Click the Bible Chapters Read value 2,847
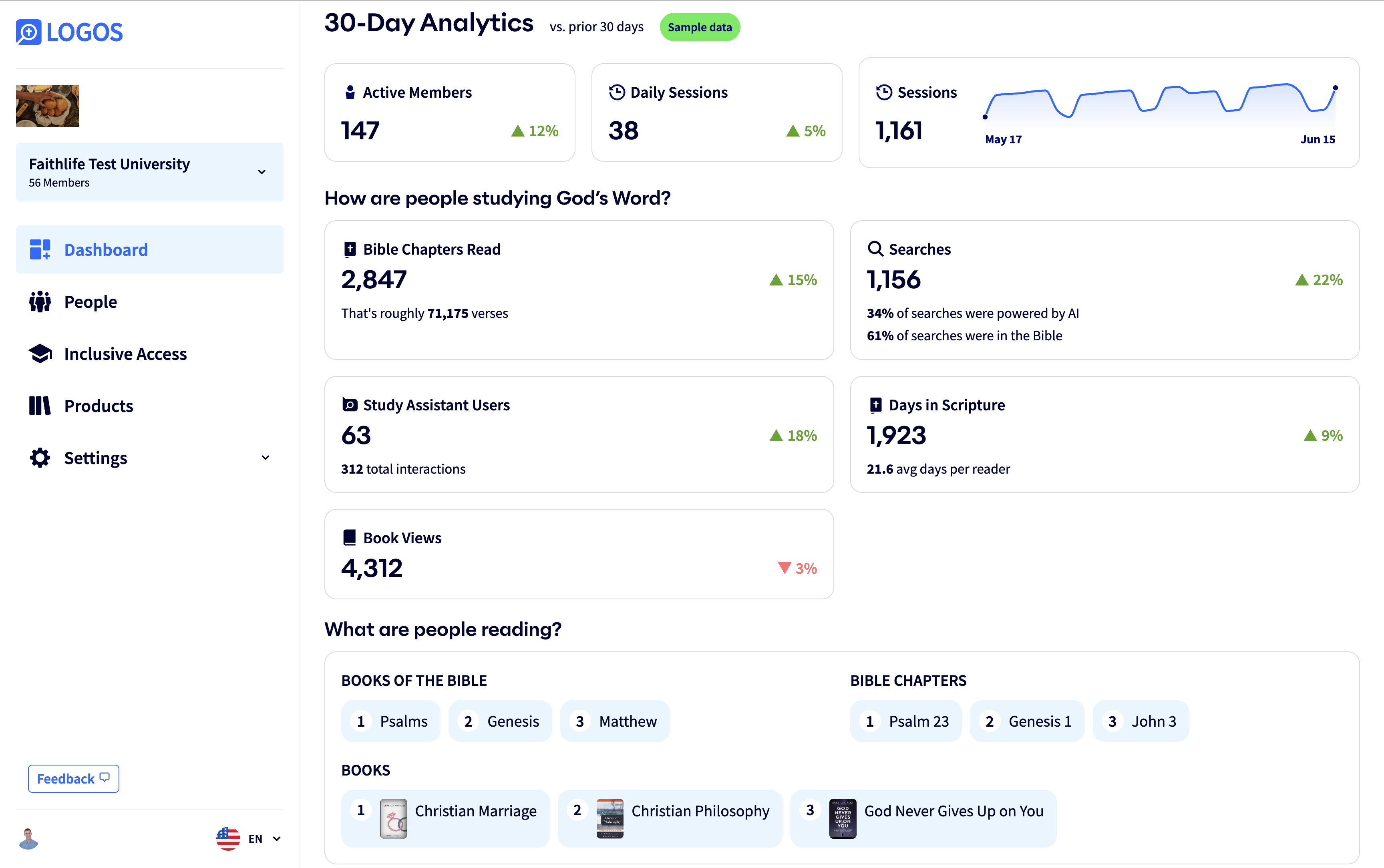The height and width of the screenshot is (868, 1384). coord(374,279)
